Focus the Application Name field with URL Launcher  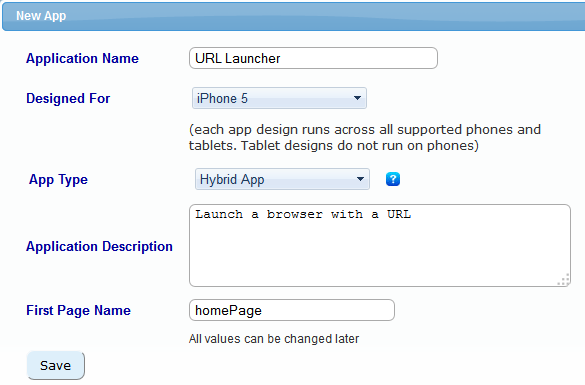[x=313, y=58]
